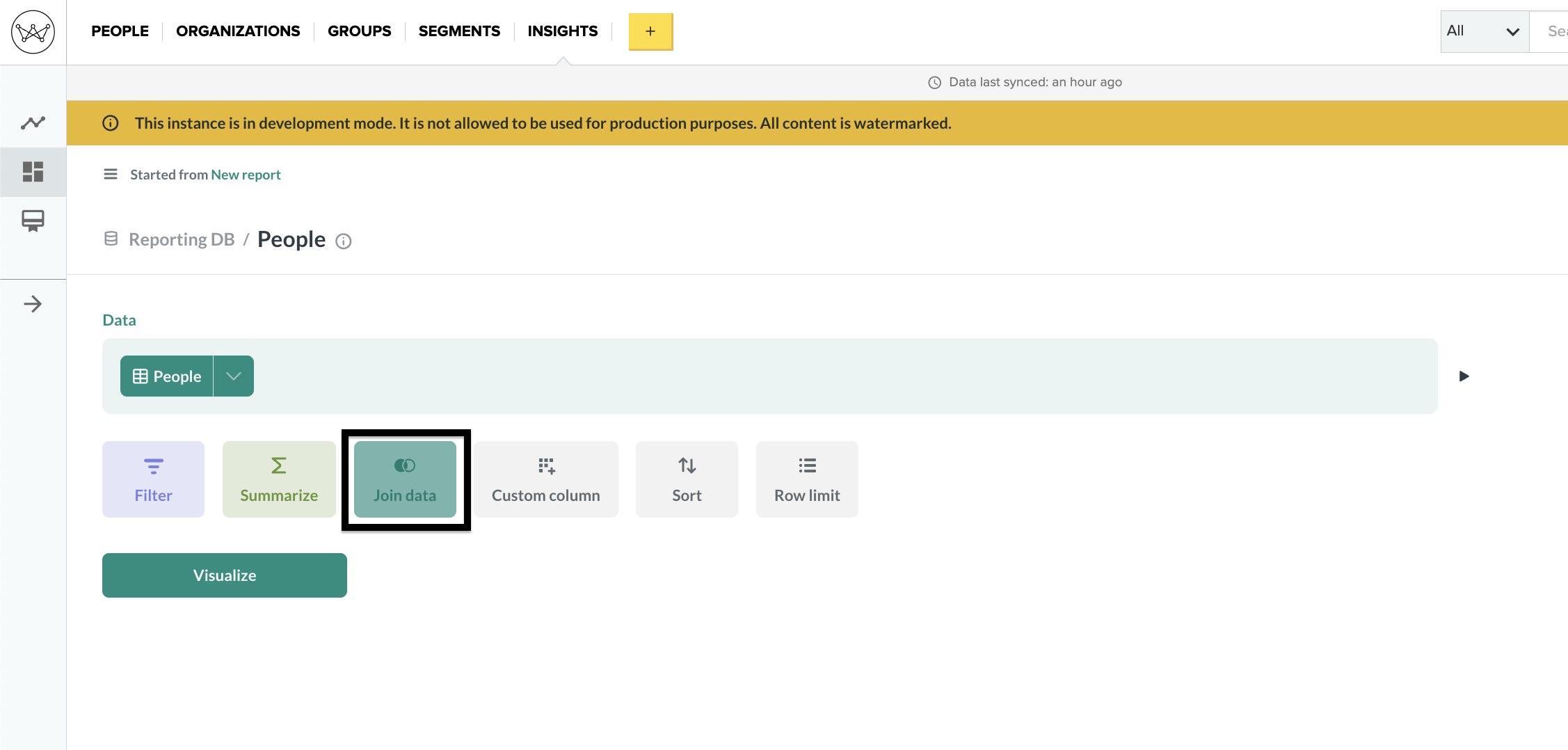Add a Sort step

click(x=687, y=479)
